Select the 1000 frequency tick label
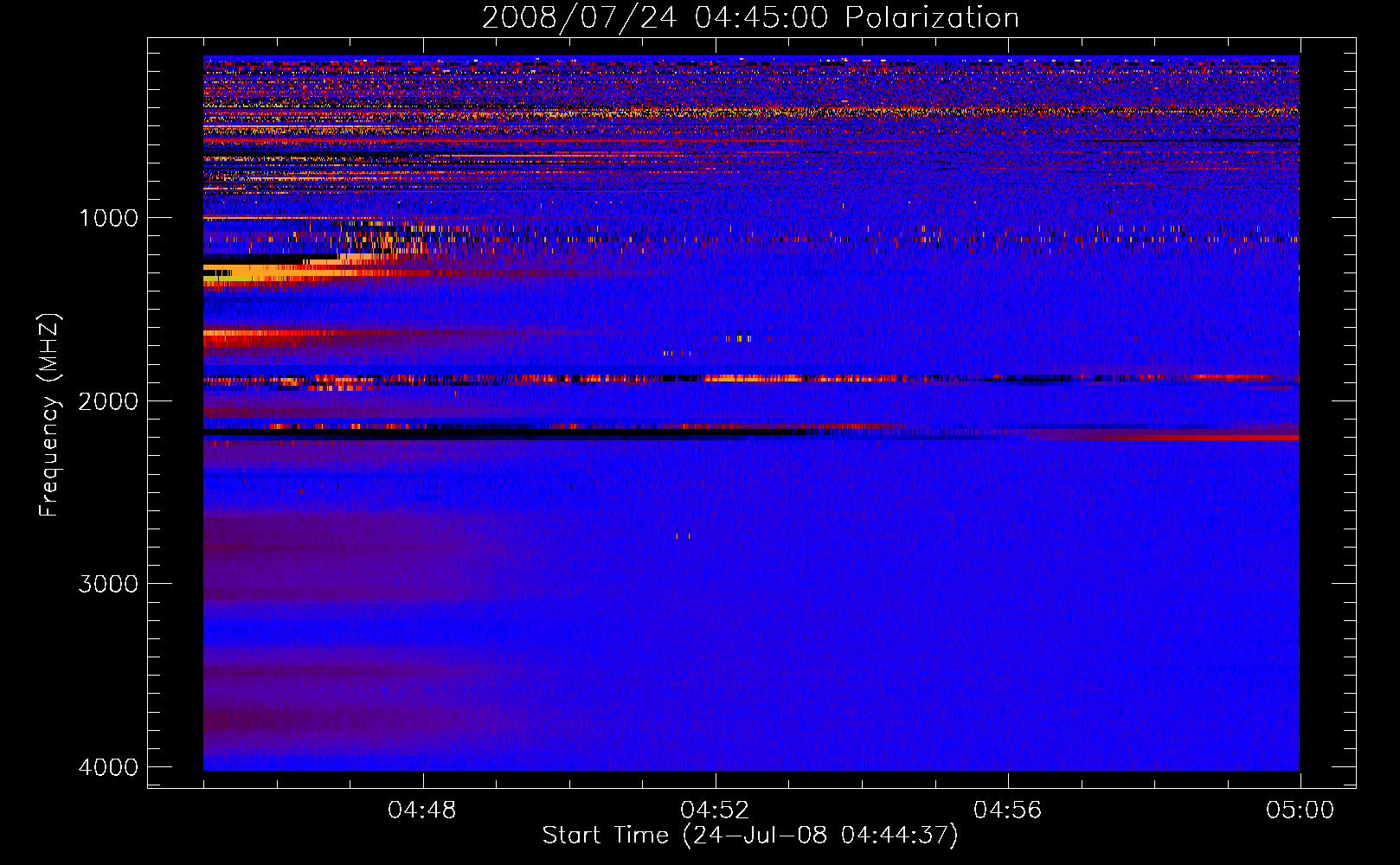This screenshot has height=865, width=1400. [x=108, y=218]
